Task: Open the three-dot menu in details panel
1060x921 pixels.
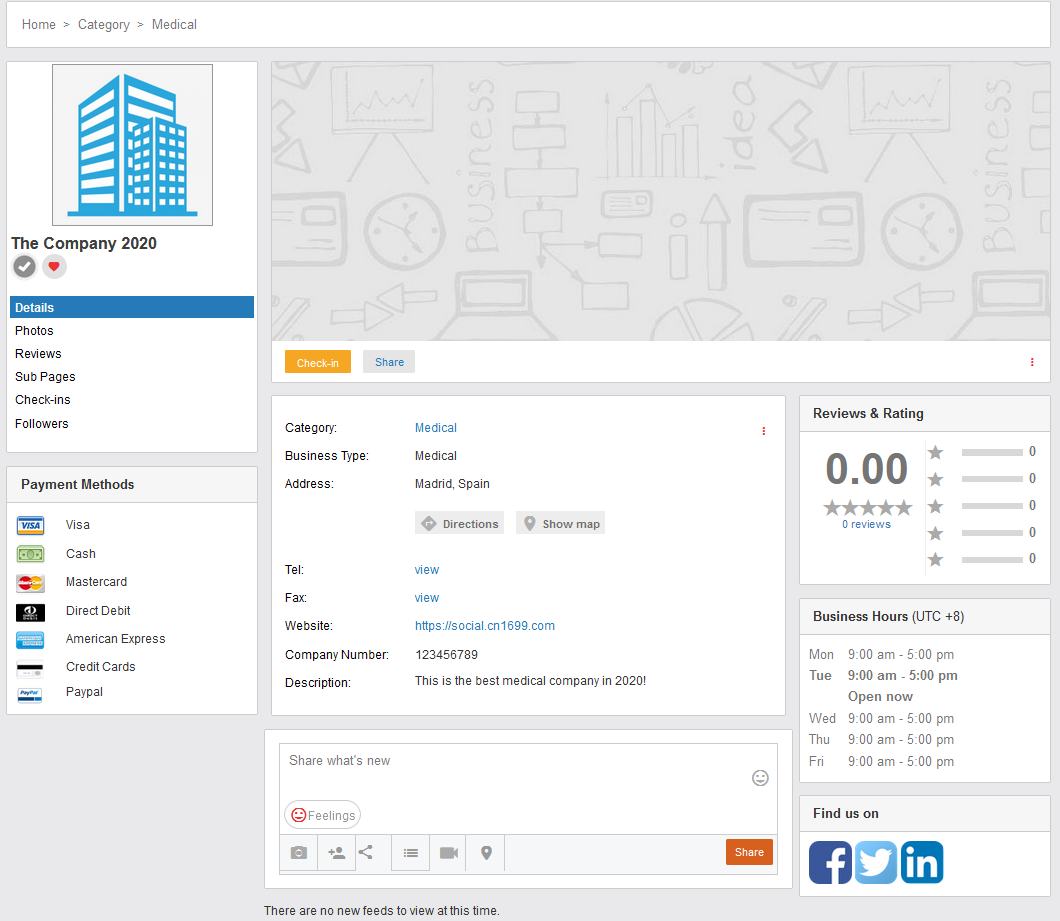Action: (764, 431)
